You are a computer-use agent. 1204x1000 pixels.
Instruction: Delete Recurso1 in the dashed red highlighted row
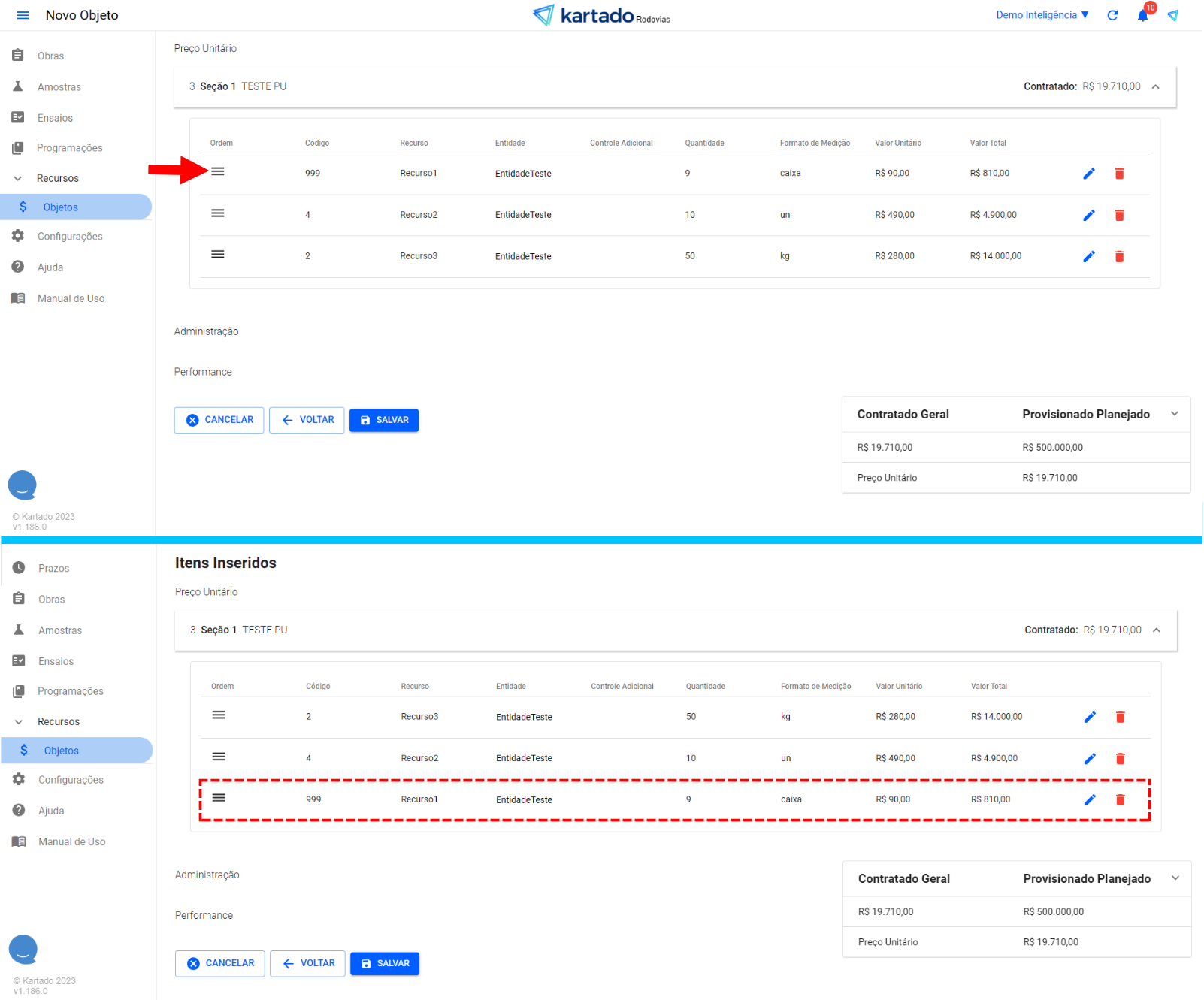tap(1120, 799)
